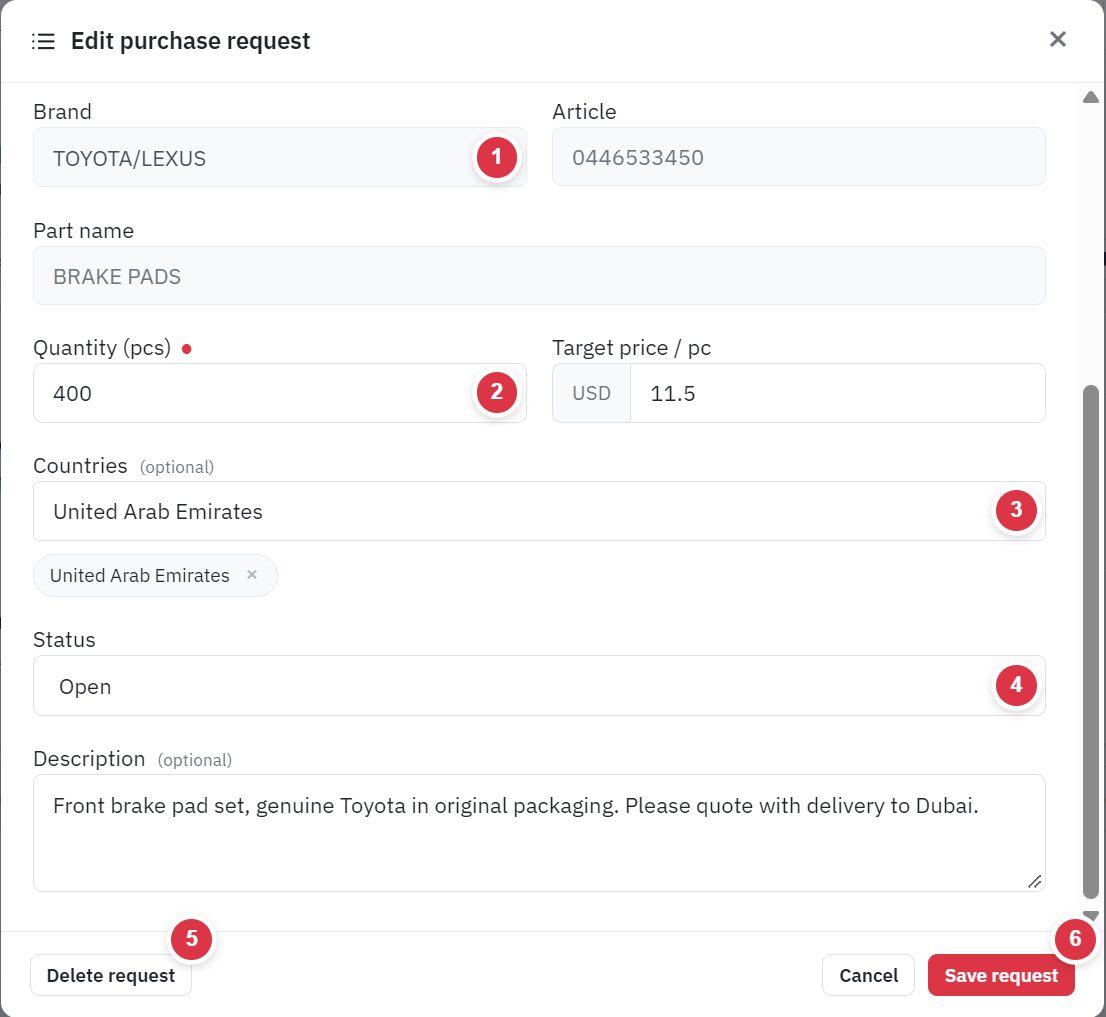Grab the Description textarea resize handle

coord(1035,881)
